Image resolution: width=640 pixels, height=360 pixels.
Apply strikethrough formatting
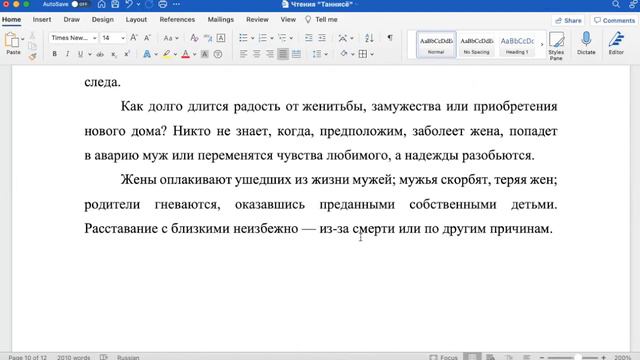click(x=100, y=54)
